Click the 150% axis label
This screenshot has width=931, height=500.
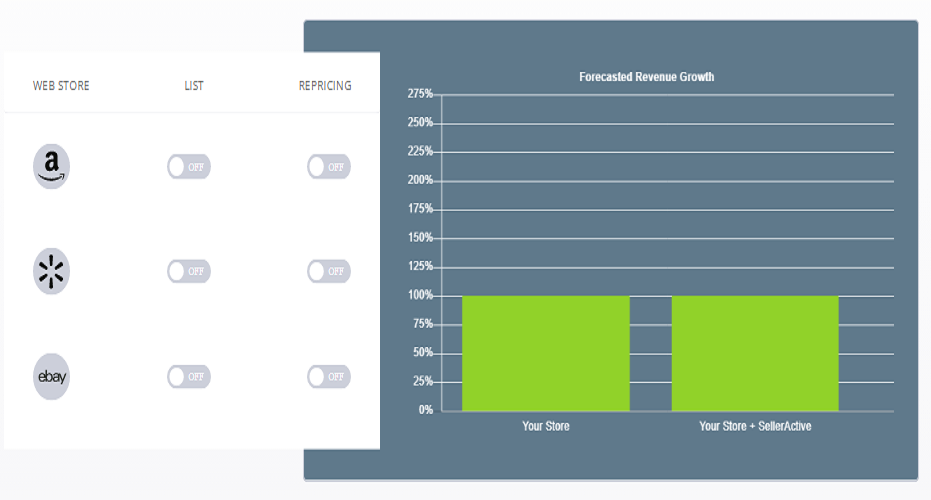coord(420,237)
